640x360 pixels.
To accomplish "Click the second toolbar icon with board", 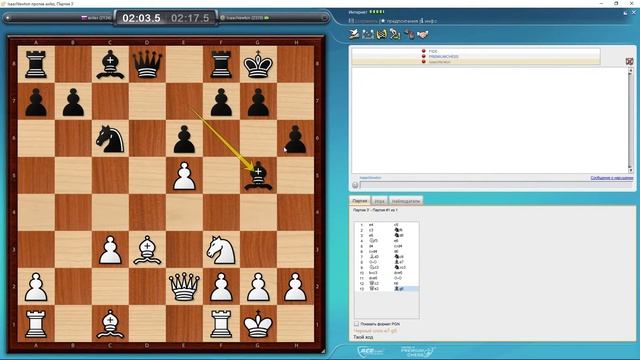I will click(368, 34).
